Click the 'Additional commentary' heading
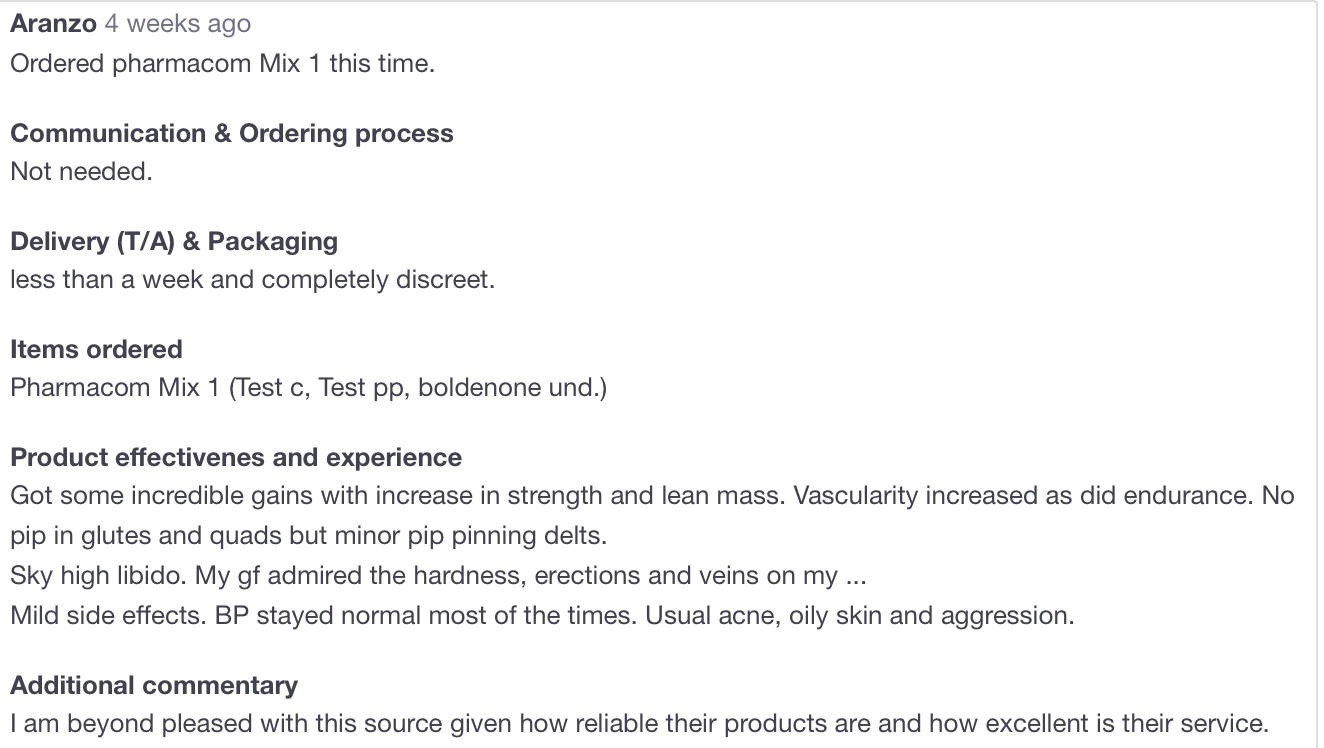Viewport: 1324px width, 748px height. coord(154,685)
